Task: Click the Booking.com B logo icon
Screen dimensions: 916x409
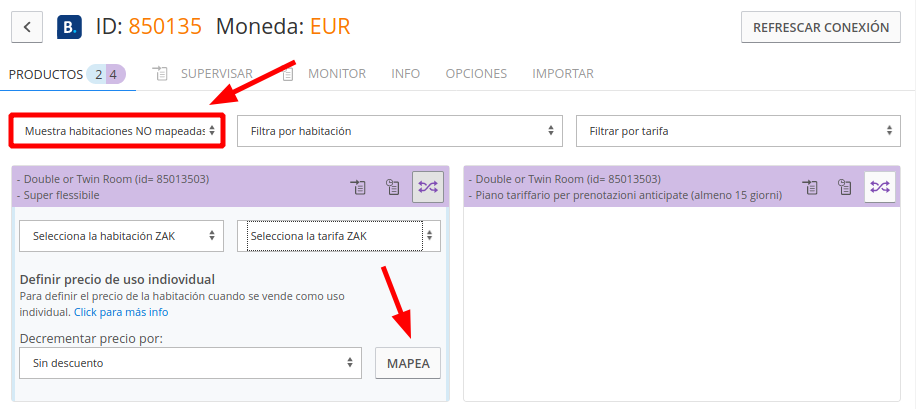Action: pyautogui.click(x=70, y=27)
